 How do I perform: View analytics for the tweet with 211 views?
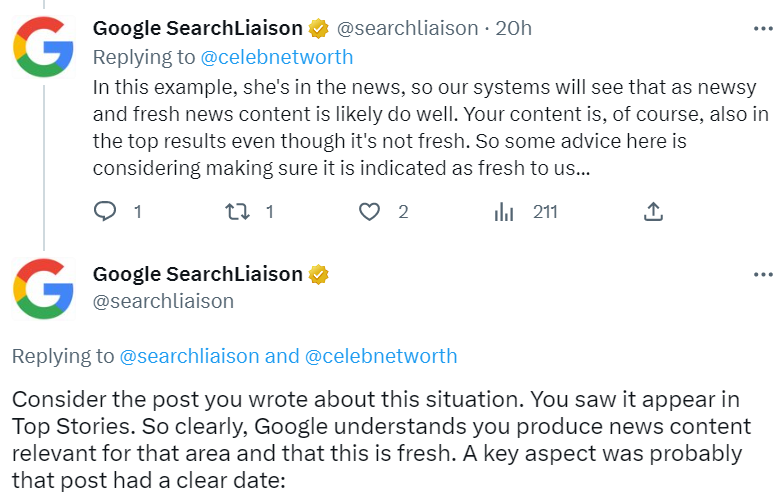tap(505, 211)
